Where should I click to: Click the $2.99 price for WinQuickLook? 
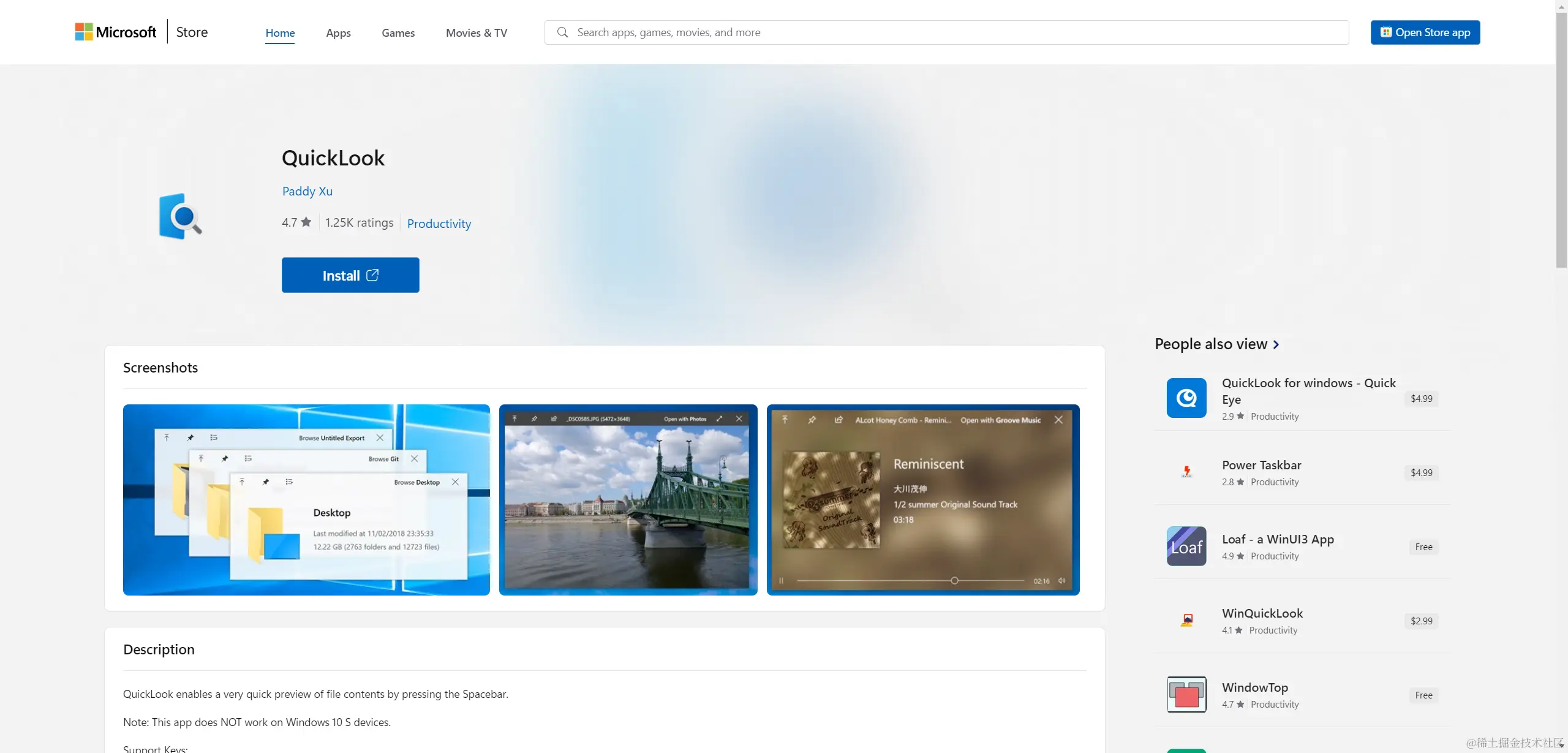(1422, 621)
